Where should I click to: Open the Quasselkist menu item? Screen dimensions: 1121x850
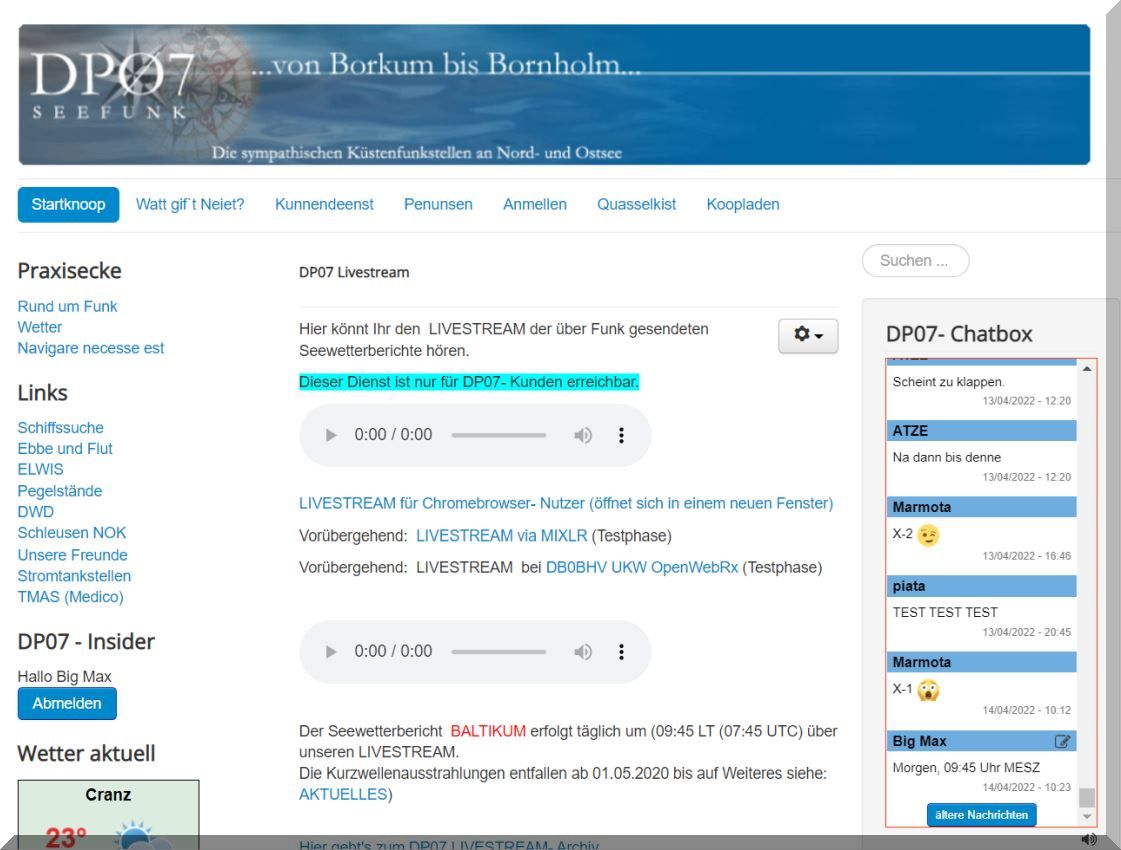(636, 204)
